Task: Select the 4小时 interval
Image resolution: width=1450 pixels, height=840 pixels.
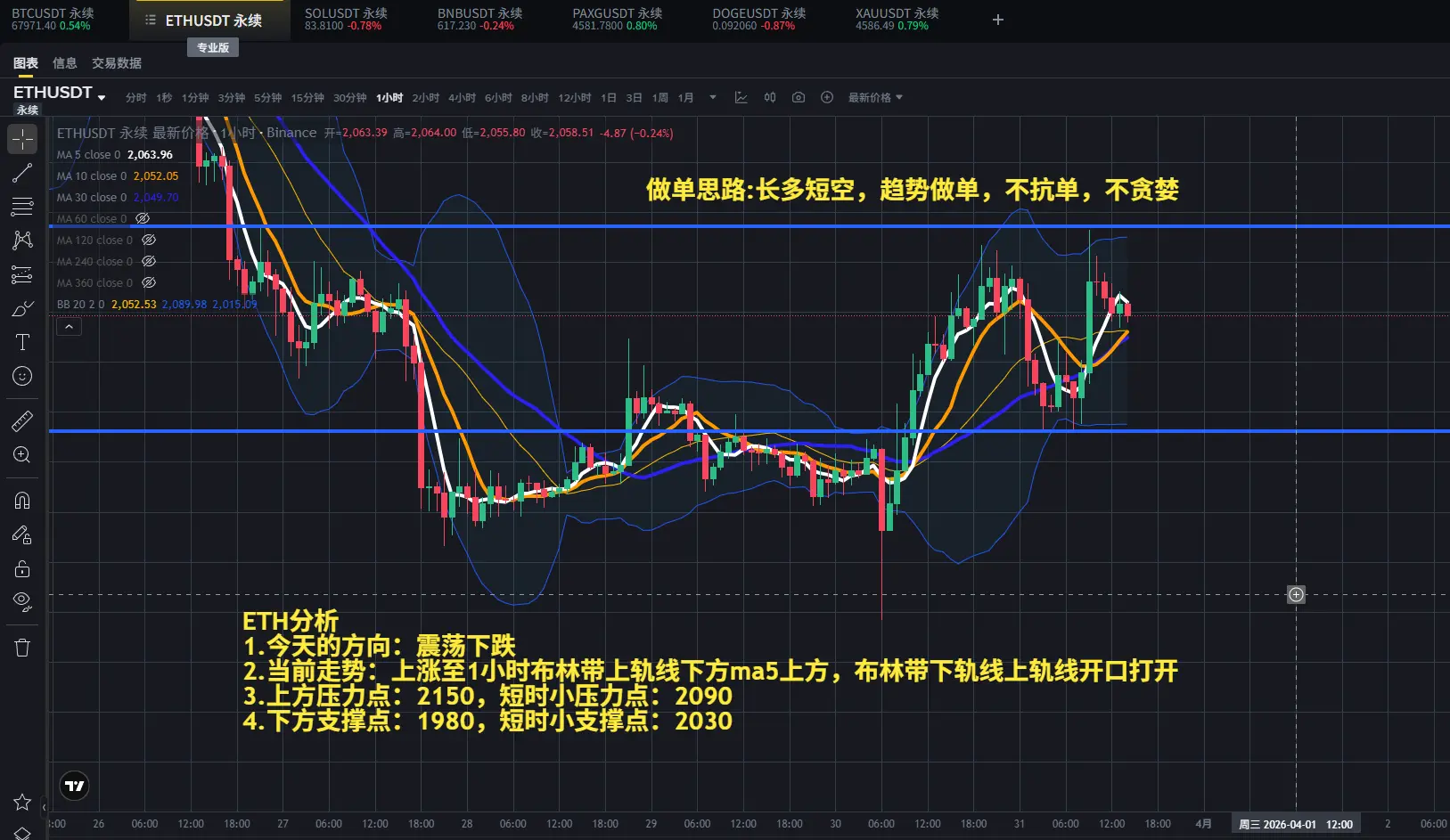Action: pyautogui.click(x=462, y=98)
